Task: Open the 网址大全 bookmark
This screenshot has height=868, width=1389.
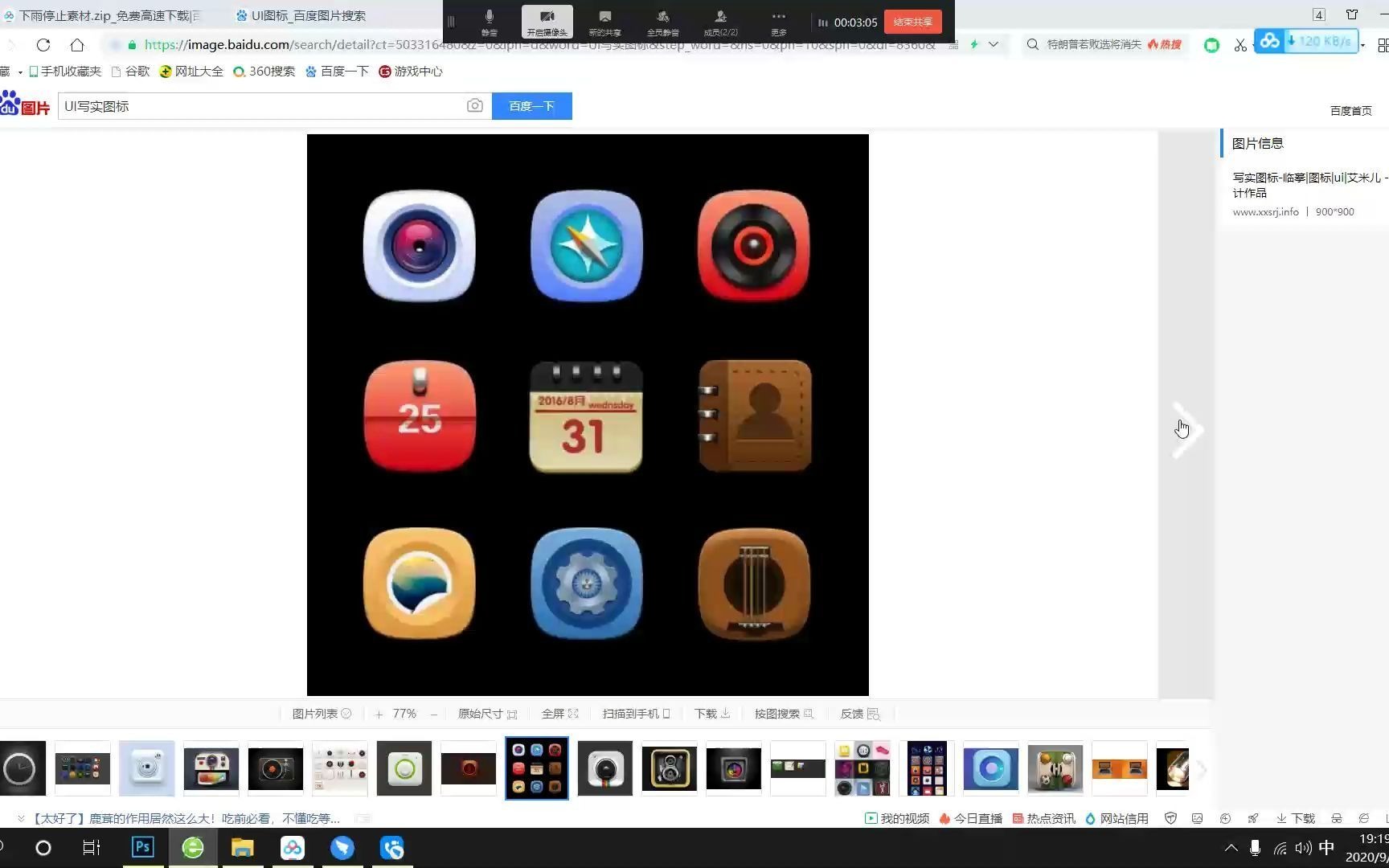Action: click(191, 72)
